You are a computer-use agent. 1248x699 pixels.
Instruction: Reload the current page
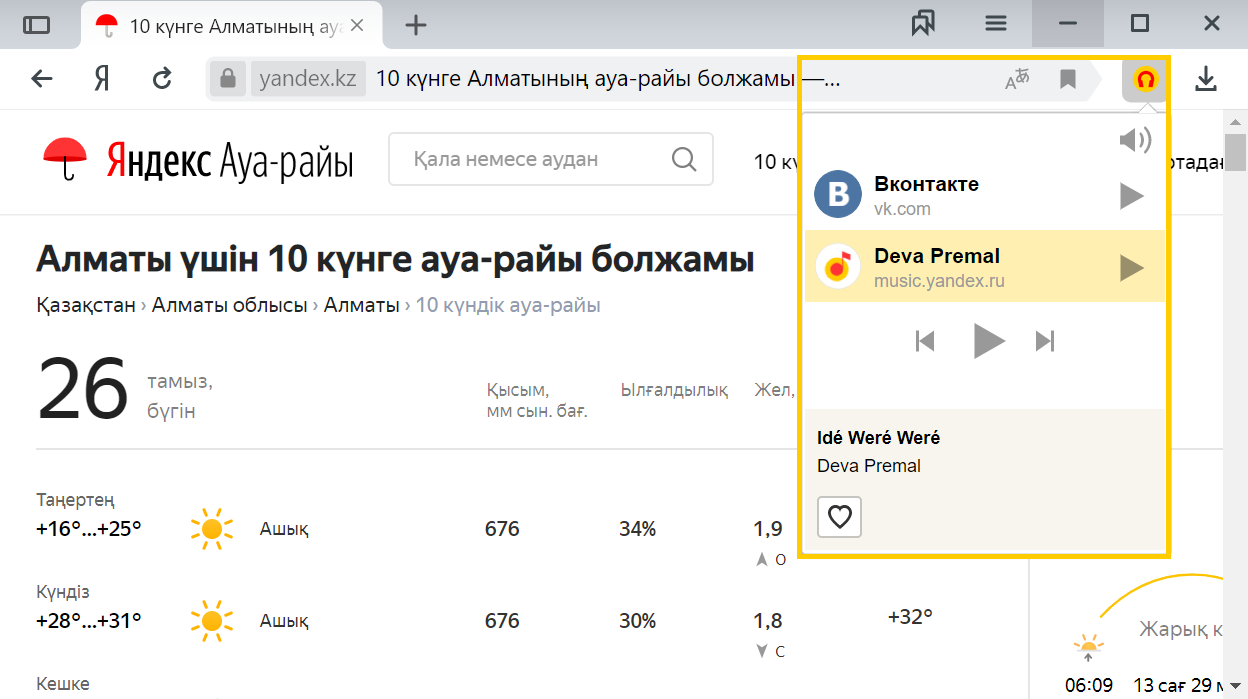[162, 79]
